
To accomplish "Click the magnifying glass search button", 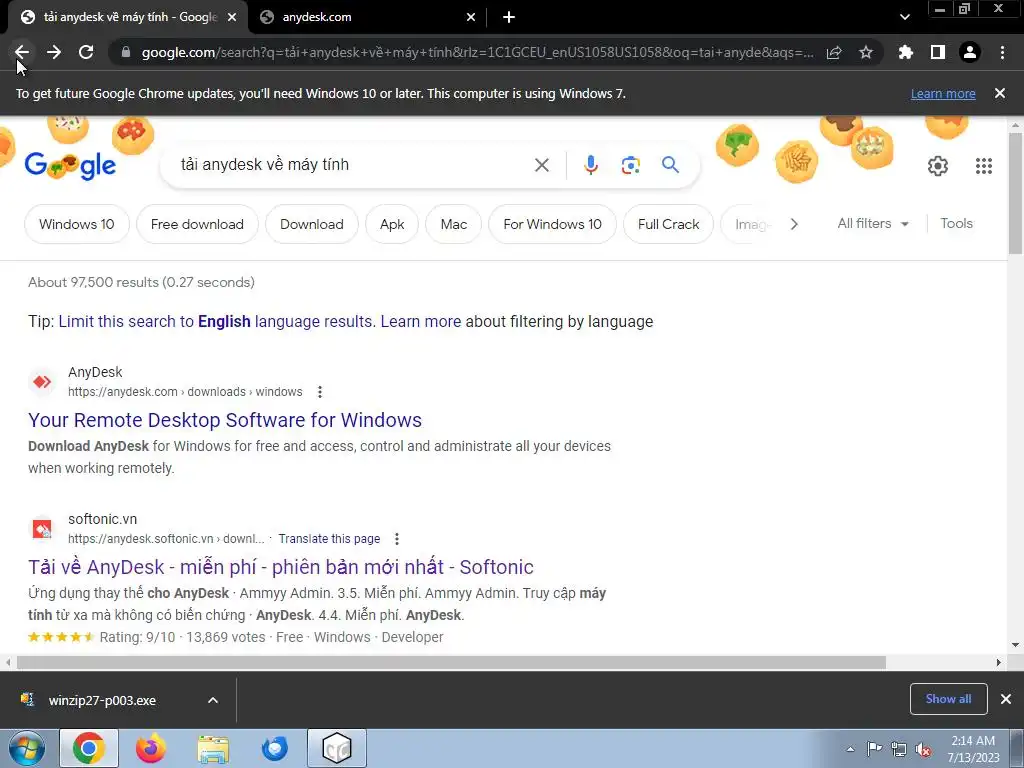I will pyautogui.click(x=671, y=165).
